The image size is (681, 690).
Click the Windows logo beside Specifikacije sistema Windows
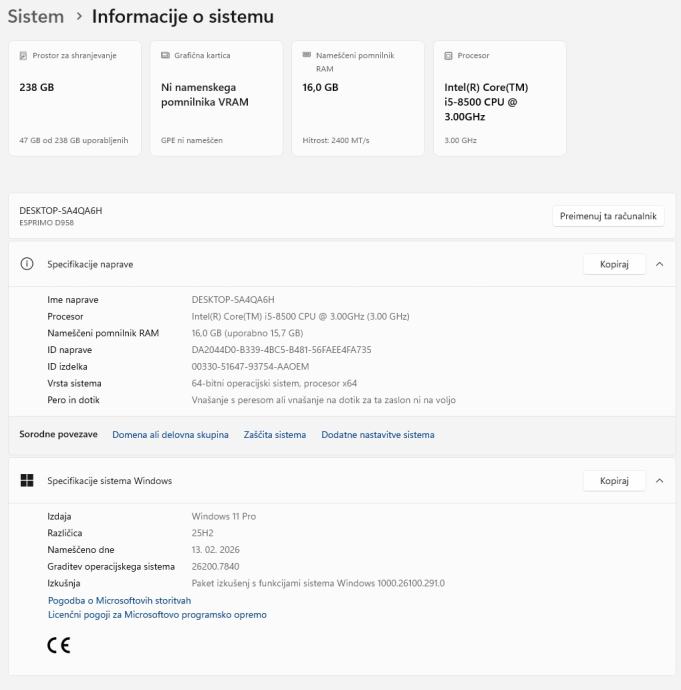27,481
